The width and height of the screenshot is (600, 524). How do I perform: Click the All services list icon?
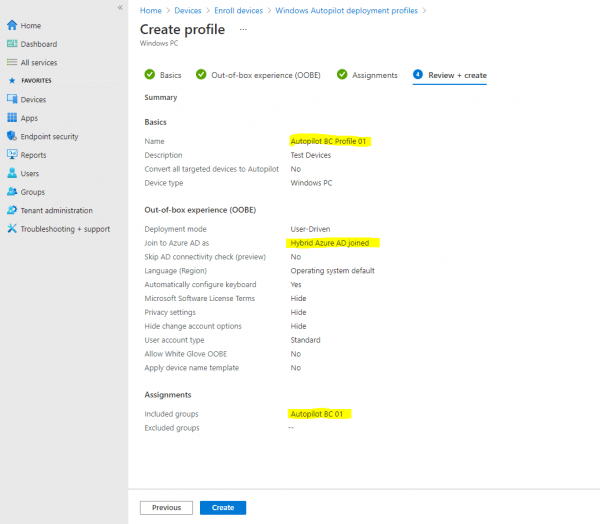coord(12,62)
